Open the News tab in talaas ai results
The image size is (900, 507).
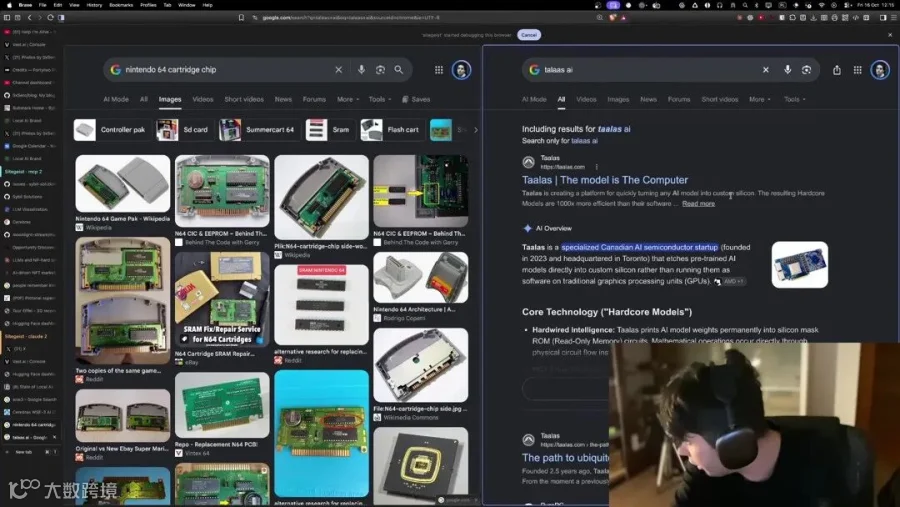648,99
